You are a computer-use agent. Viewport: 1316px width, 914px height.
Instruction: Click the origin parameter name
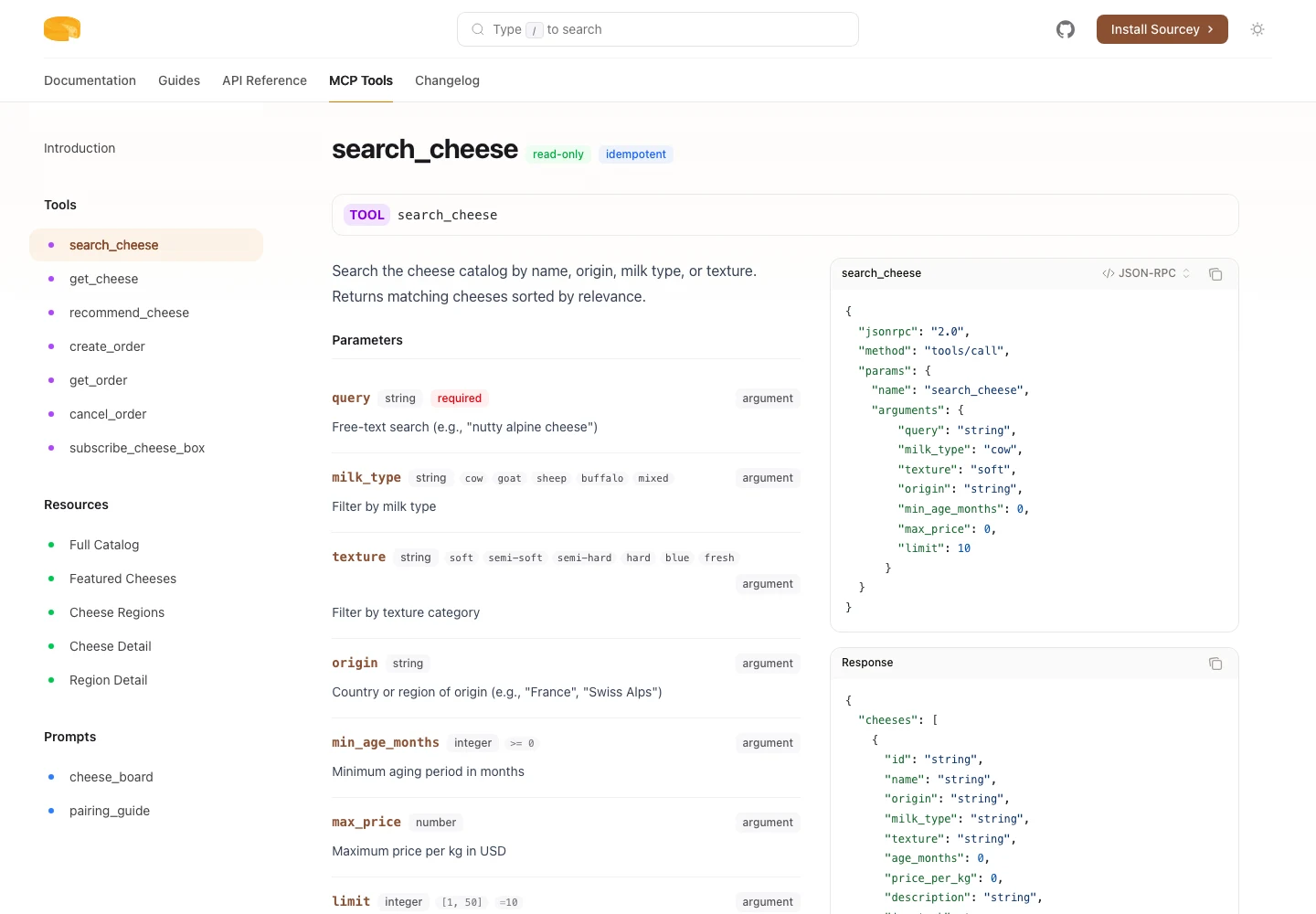coord(355,664)
